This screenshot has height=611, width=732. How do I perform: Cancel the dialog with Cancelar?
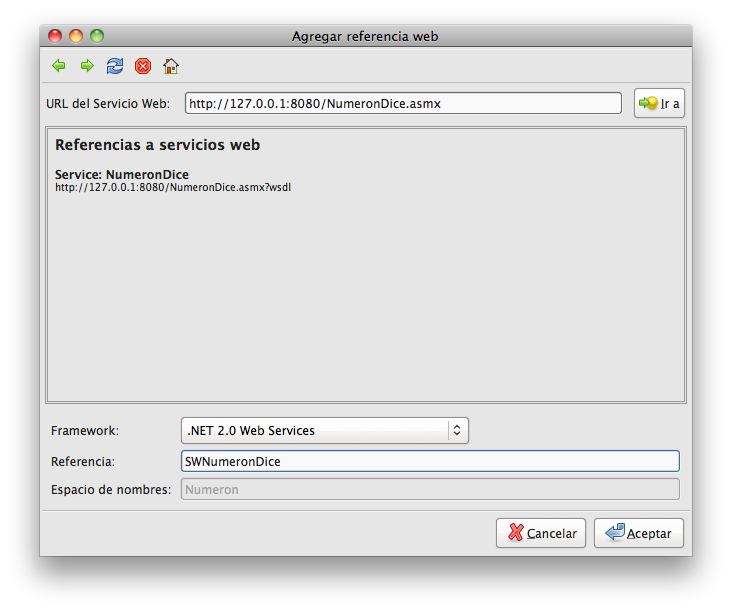pyautogui.click(x=541, y=533)
